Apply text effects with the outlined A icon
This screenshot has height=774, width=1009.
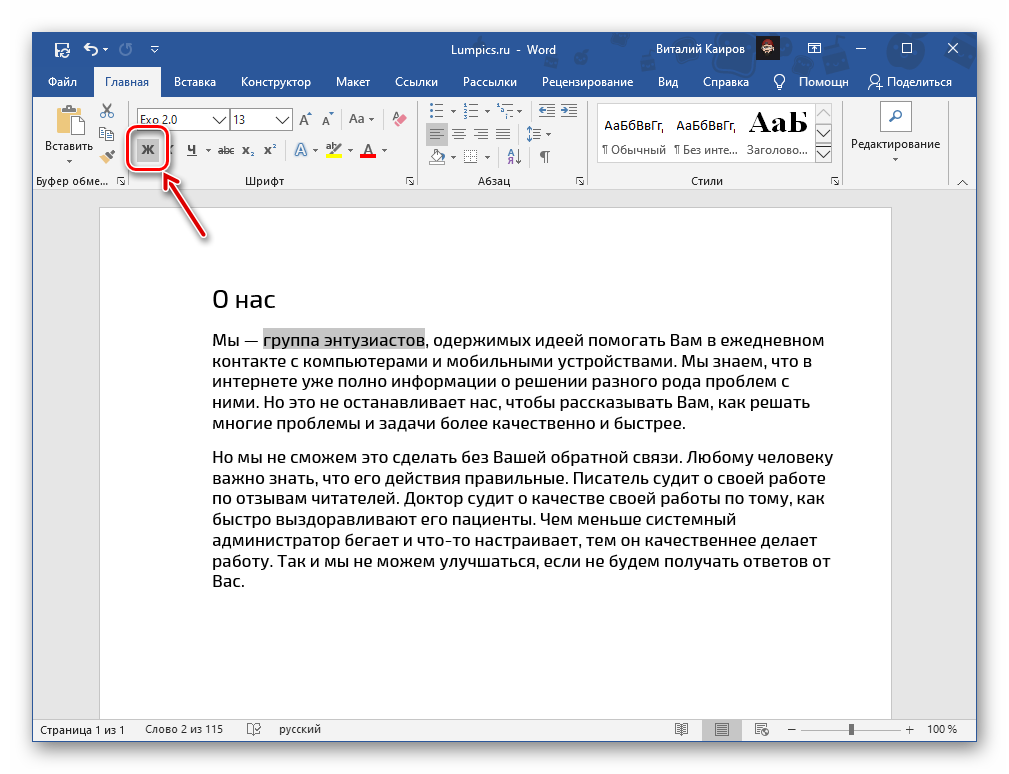(x=301, y=150)
